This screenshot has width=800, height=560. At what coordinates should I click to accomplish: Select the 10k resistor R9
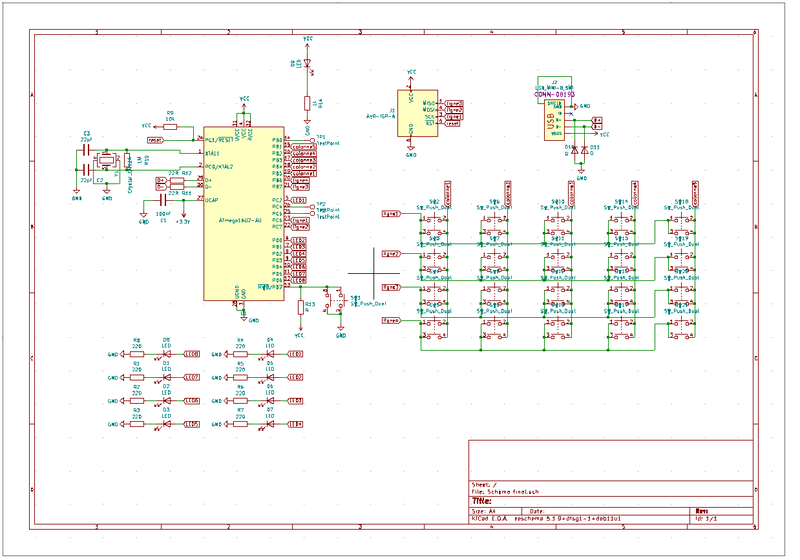(170, 125)
